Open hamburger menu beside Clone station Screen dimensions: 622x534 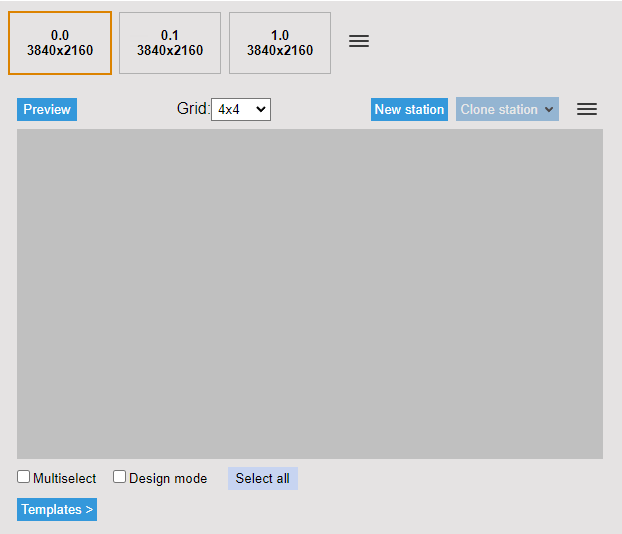coord(587,109)
